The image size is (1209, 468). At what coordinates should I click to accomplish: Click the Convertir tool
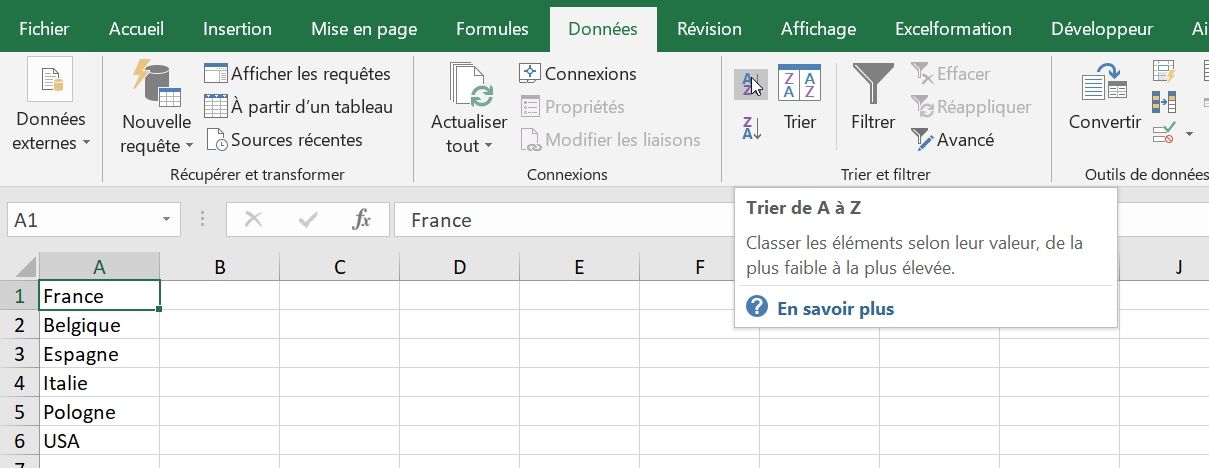pyautogui.click(x=1104, y=98)
